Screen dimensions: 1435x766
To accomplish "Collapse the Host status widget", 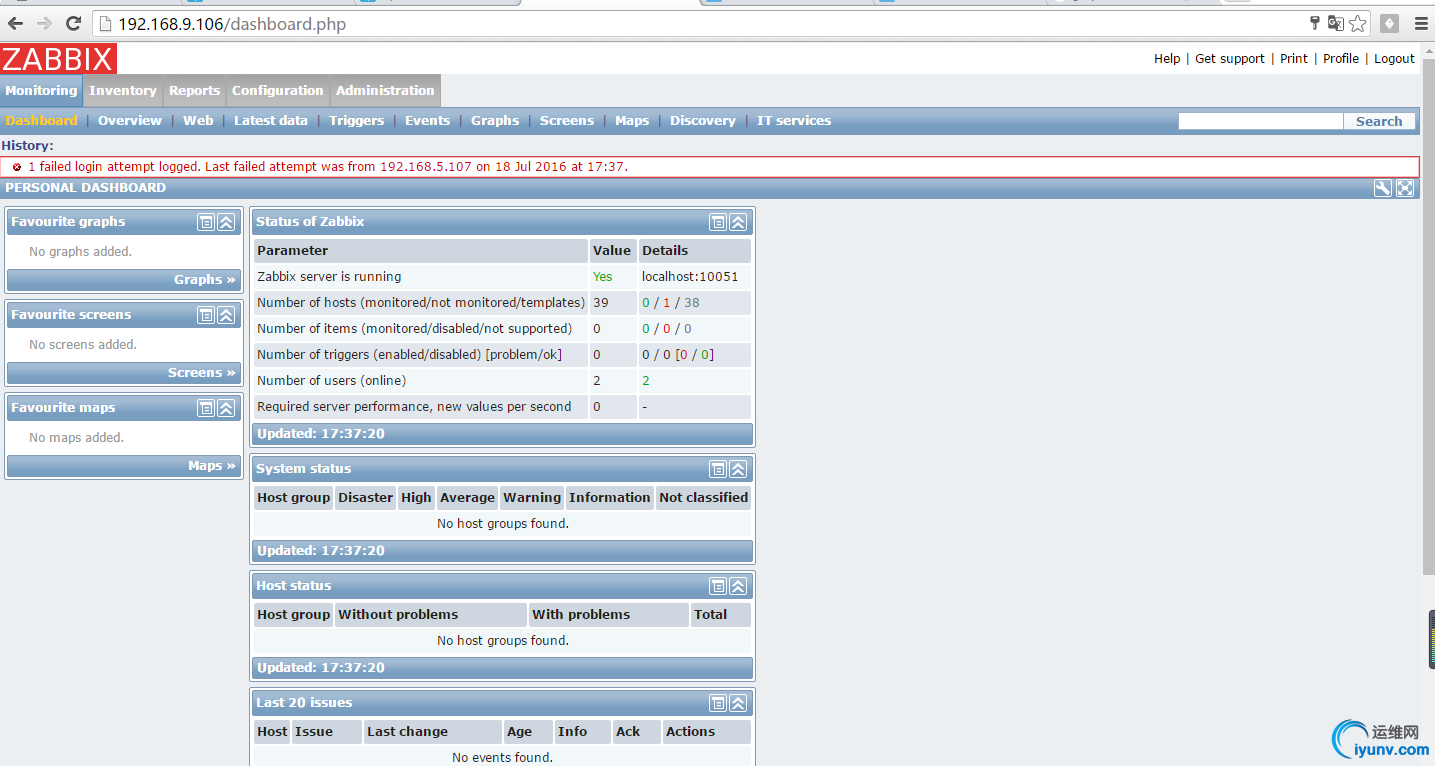I will click(x=738, y=586).
